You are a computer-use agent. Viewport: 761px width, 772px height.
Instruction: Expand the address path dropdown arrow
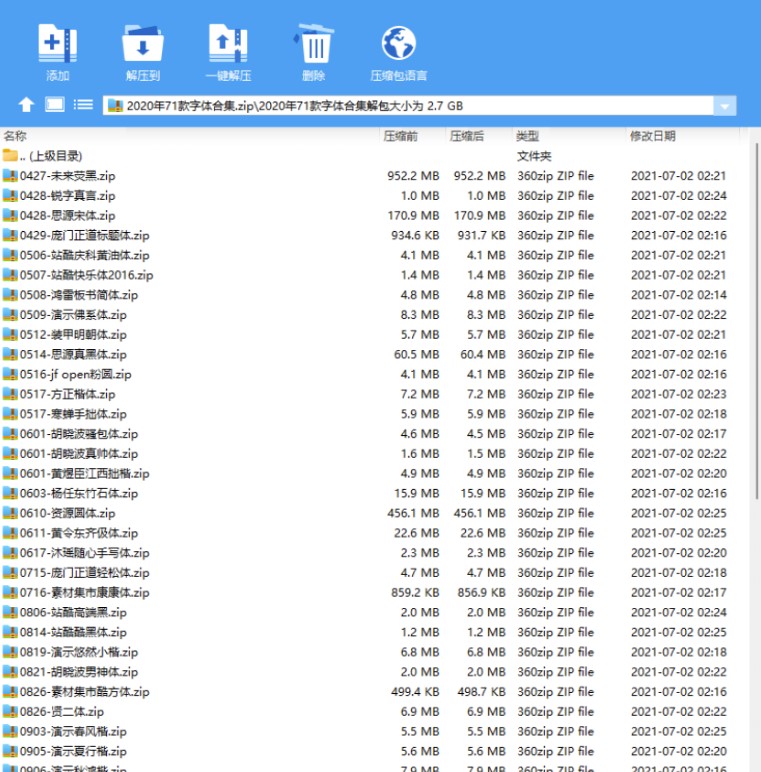coord(725,106)
